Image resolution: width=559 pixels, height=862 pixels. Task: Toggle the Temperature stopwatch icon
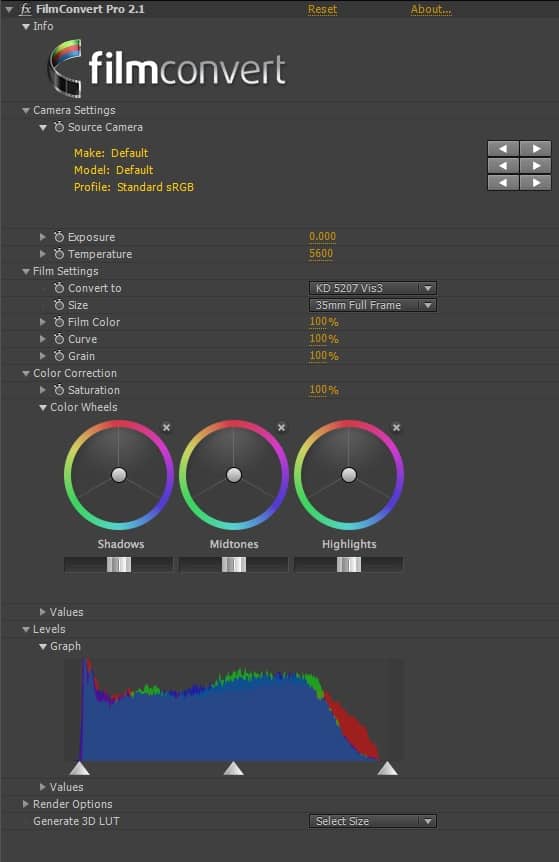pos(59,254)
